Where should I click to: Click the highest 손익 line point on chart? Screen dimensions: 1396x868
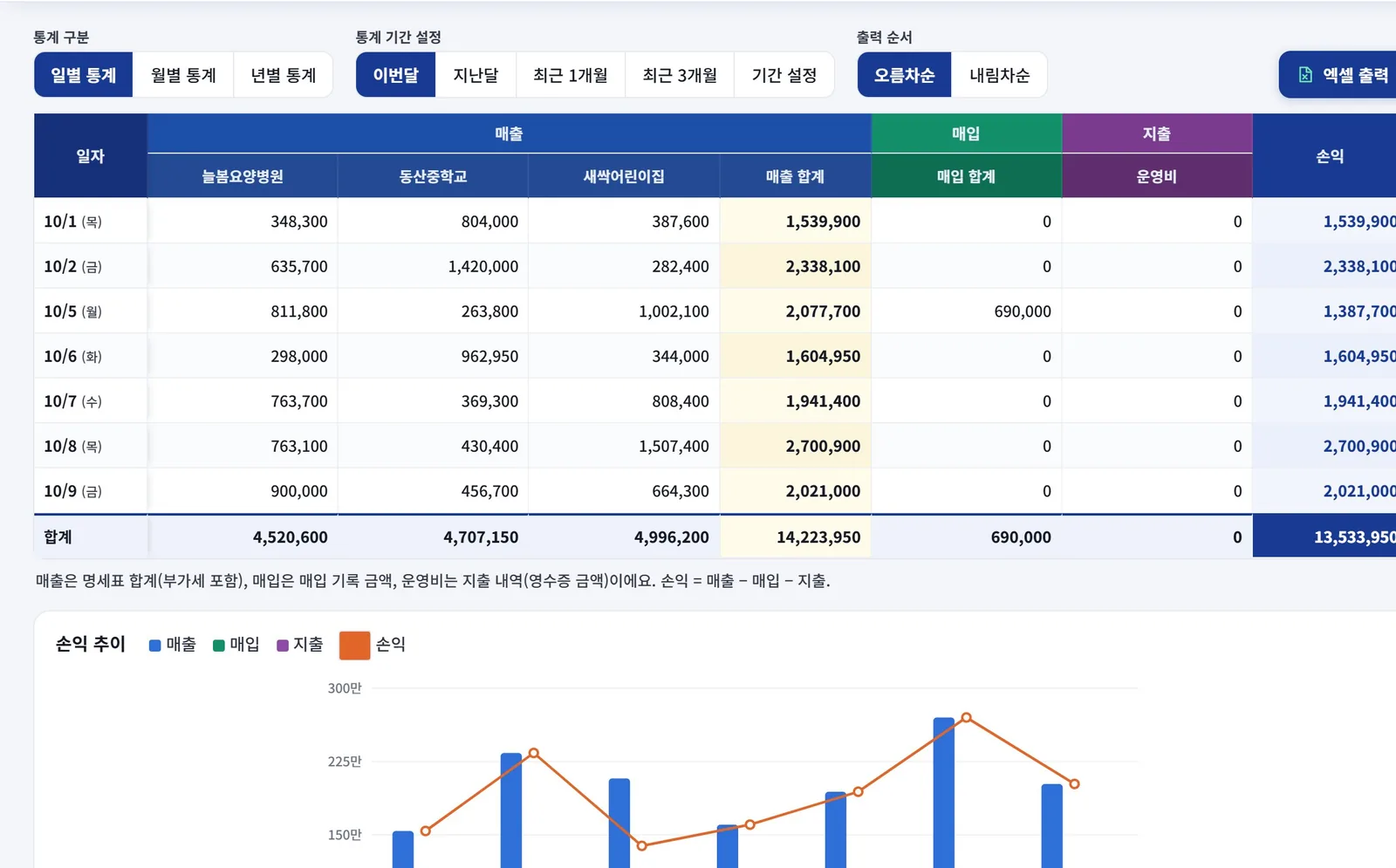tap(966, 718)
